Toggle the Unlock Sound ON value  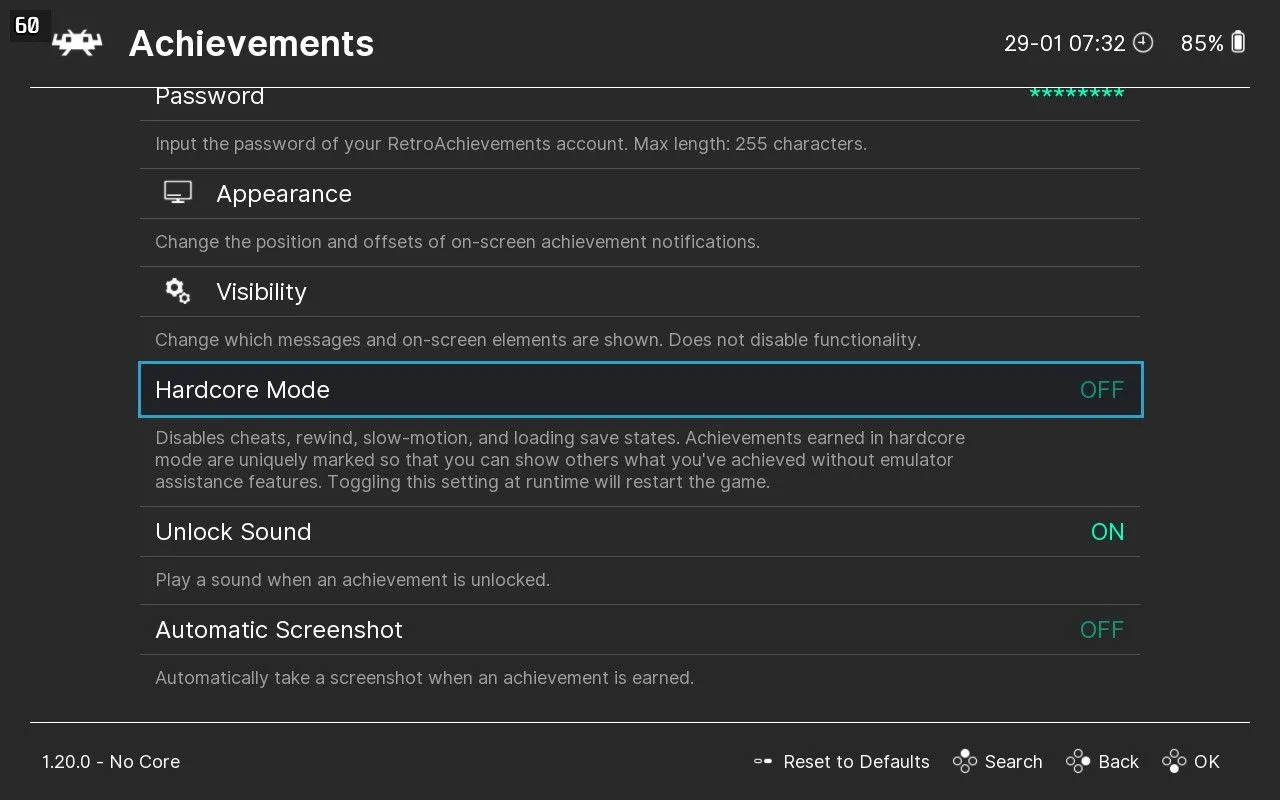pyautogui.click(x=1107, y=532)
